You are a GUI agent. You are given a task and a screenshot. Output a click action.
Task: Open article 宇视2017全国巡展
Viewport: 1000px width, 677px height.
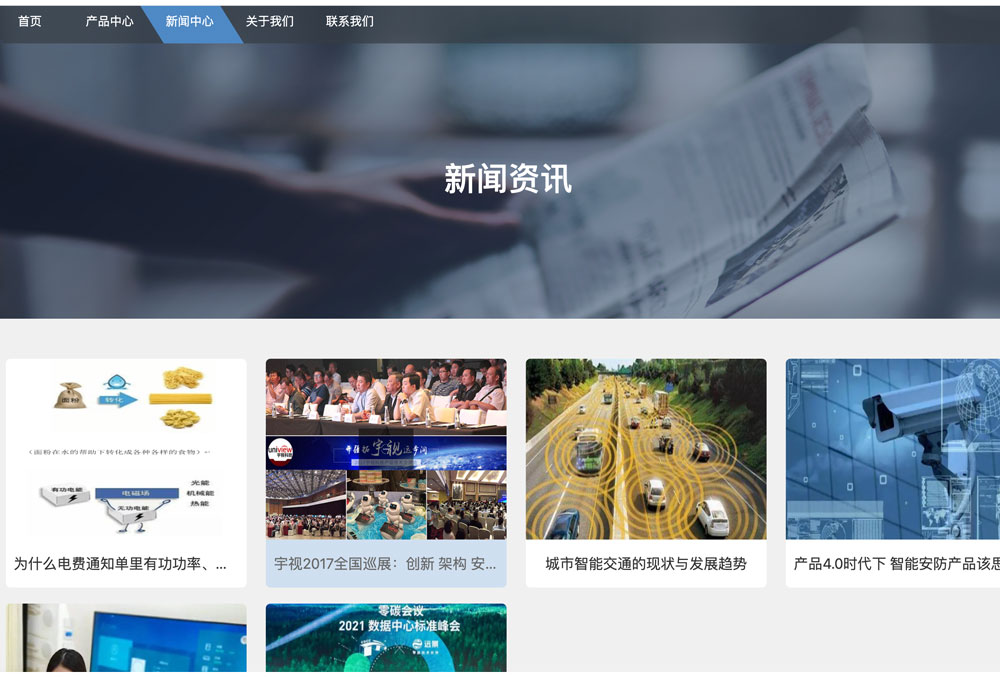click(386, 564)
